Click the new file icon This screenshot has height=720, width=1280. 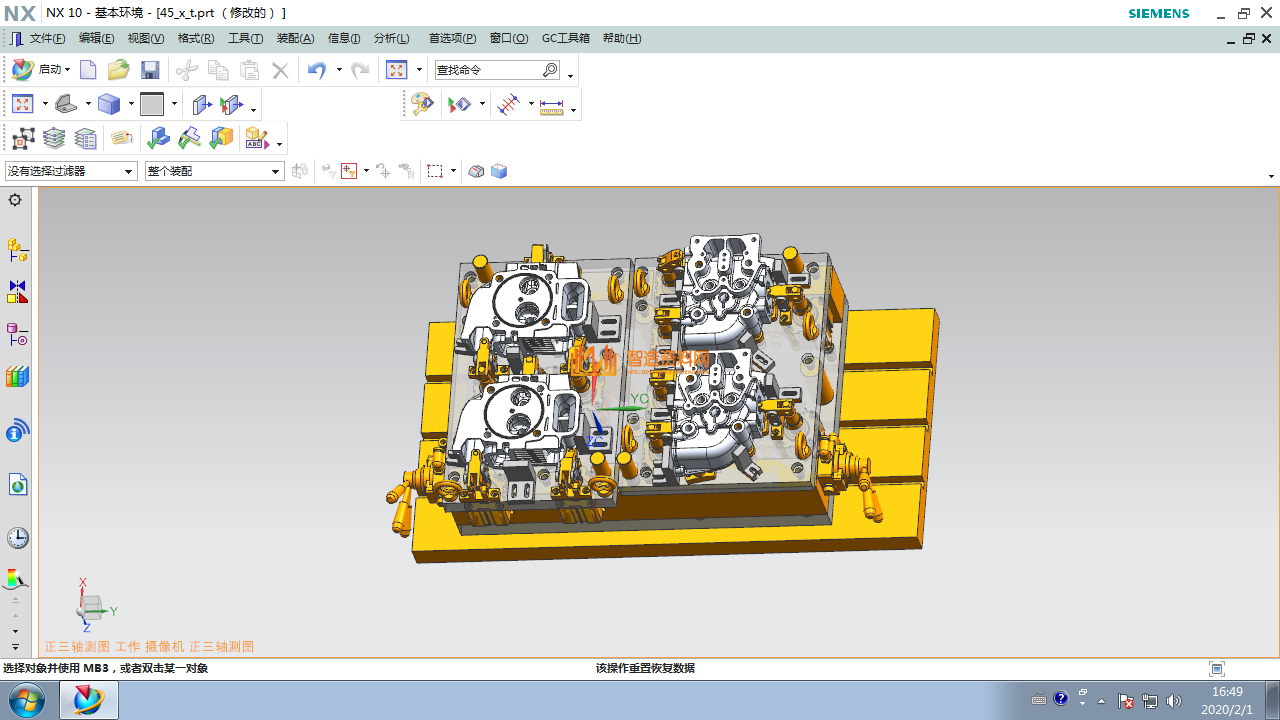88,70
